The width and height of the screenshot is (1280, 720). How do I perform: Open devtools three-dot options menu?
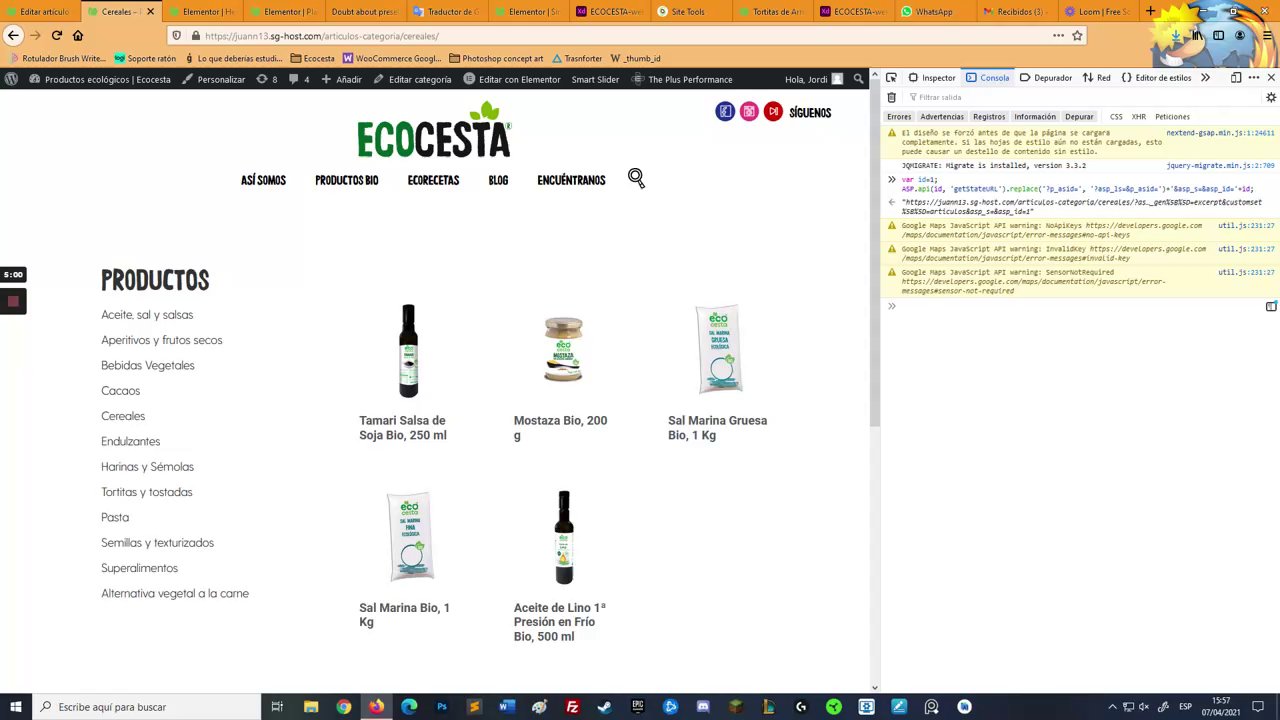[1254, 77]
